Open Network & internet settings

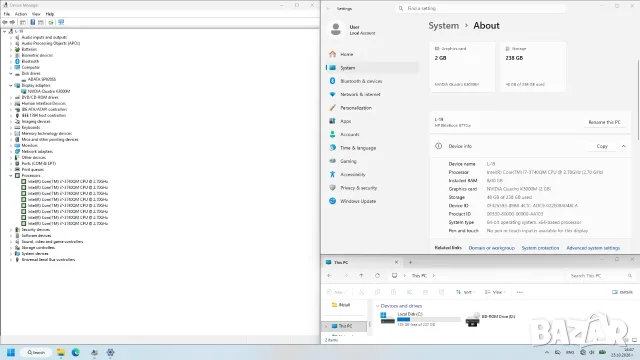(x=360, y=94)
